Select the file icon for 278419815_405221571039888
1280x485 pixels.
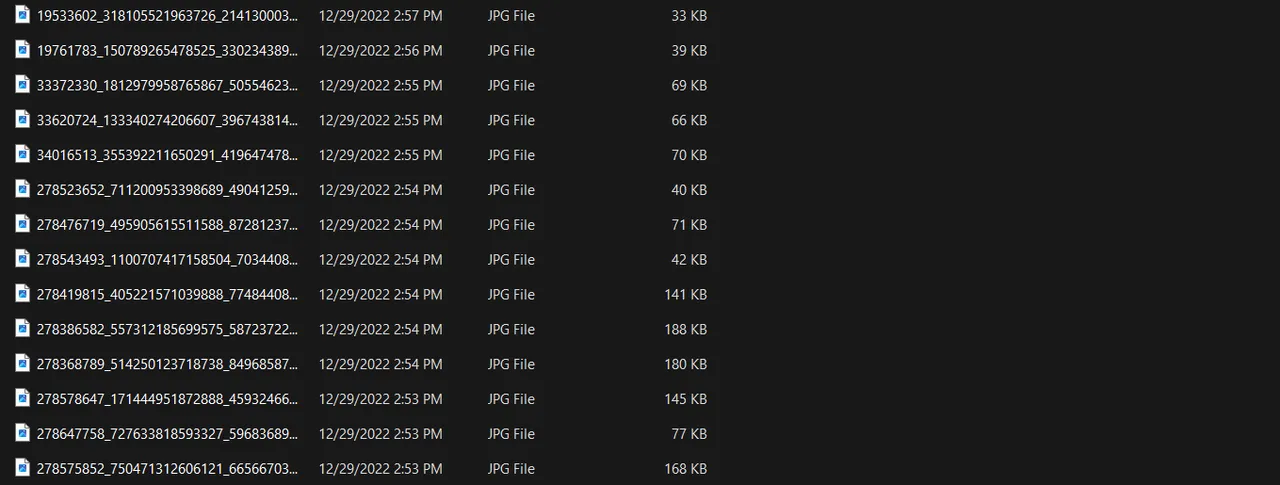click(x=22, y=294)
